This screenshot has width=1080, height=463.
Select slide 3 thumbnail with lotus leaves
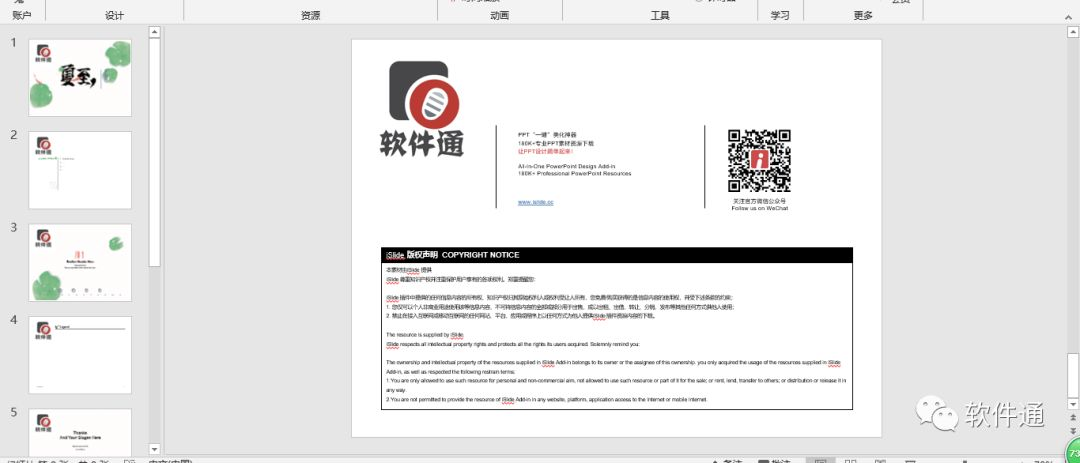80,263
